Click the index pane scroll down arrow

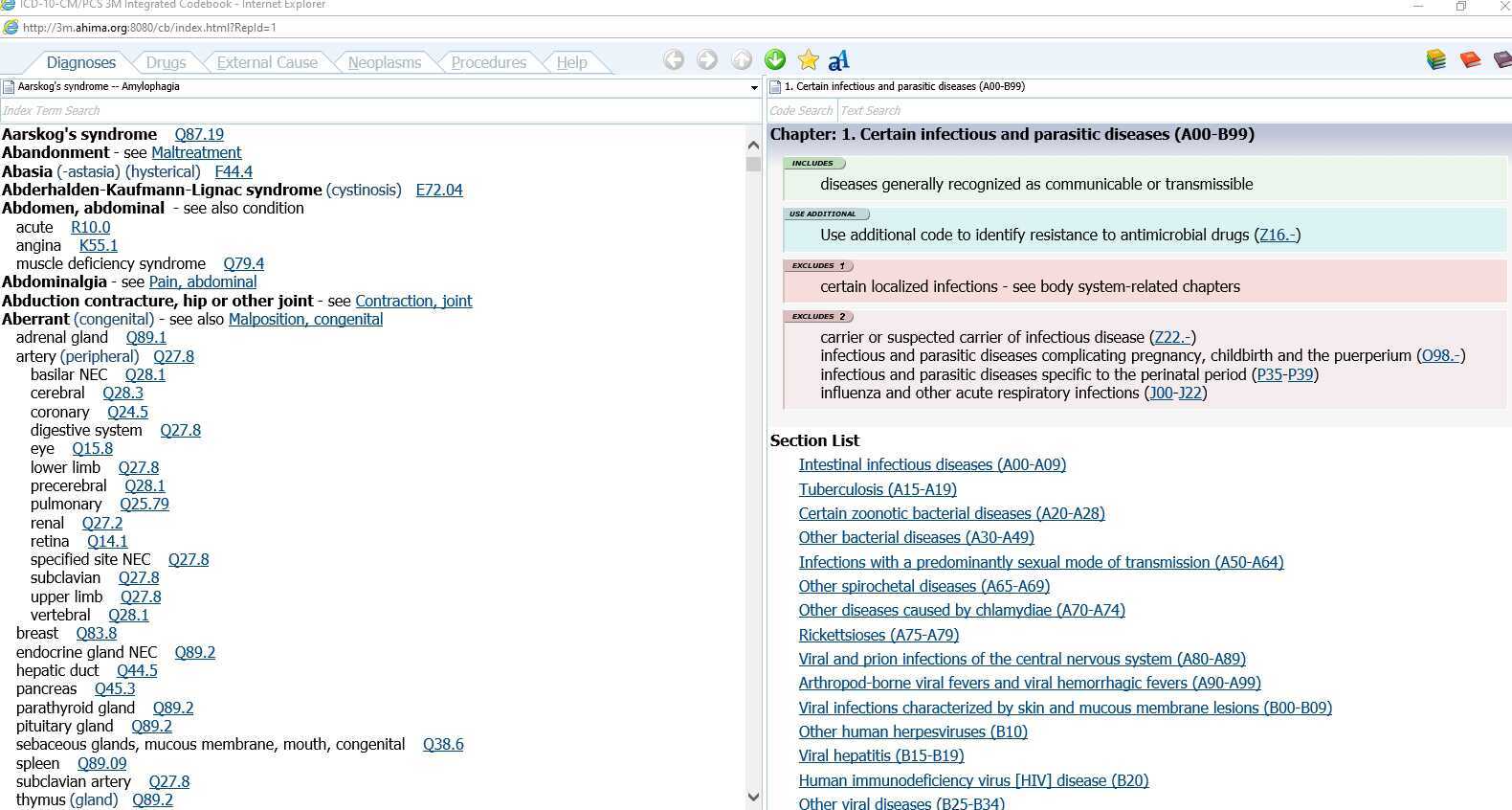[753, 797]
